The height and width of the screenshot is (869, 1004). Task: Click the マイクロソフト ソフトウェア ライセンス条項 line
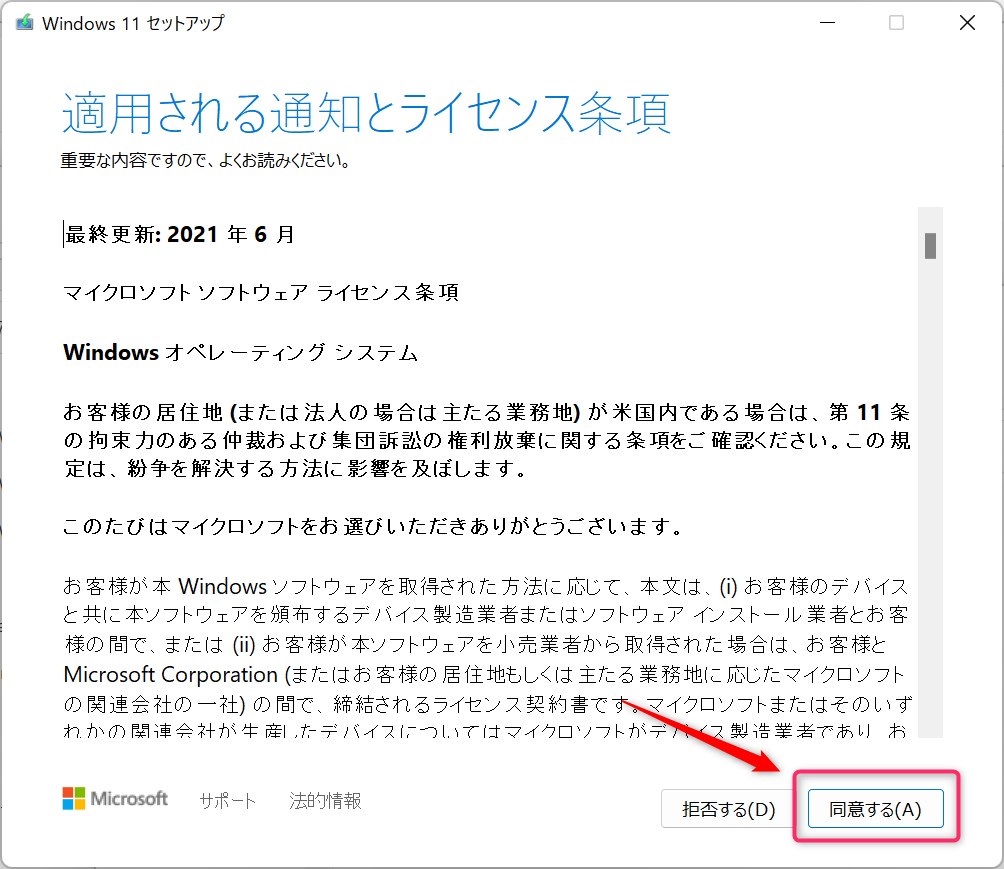point(261,293)
